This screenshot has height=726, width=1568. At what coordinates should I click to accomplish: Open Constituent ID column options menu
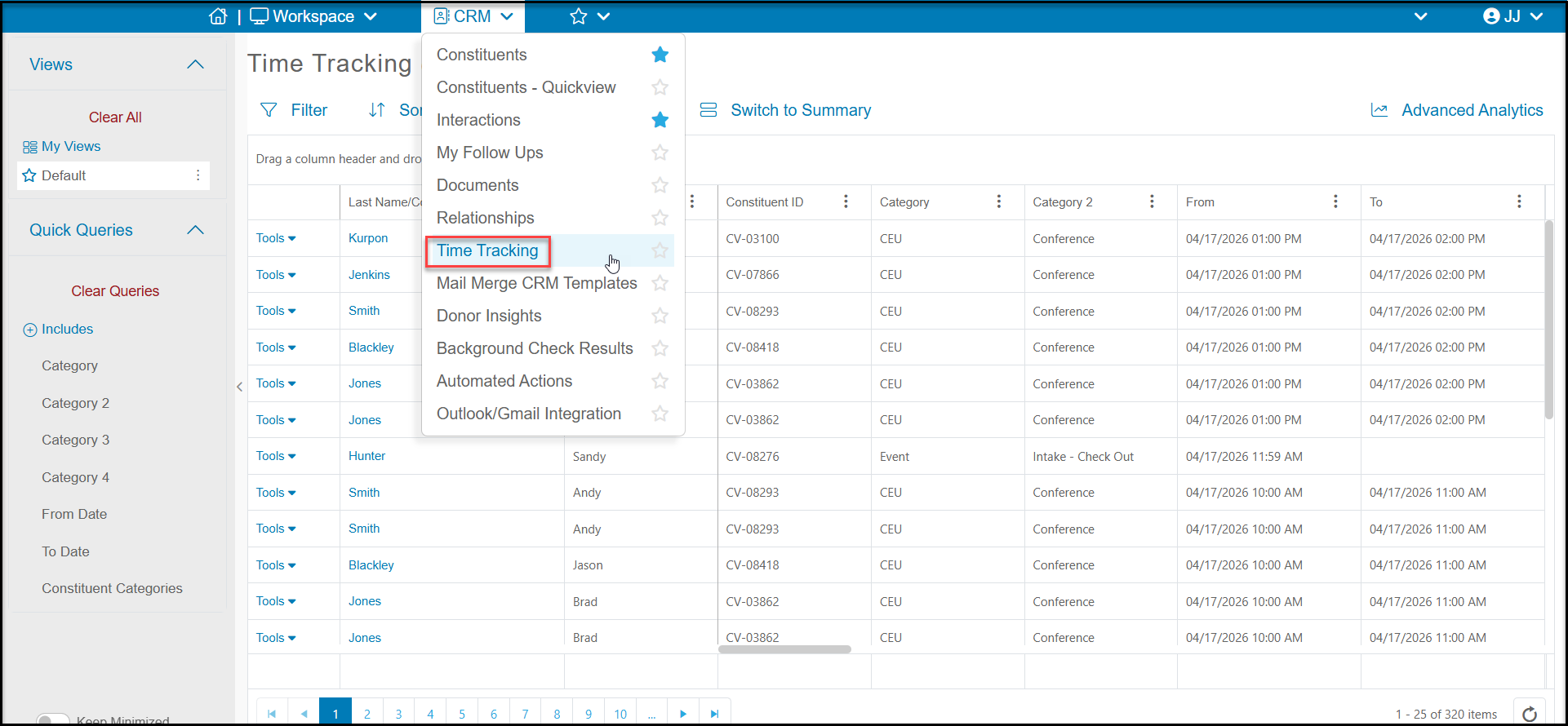pos(846,201)
